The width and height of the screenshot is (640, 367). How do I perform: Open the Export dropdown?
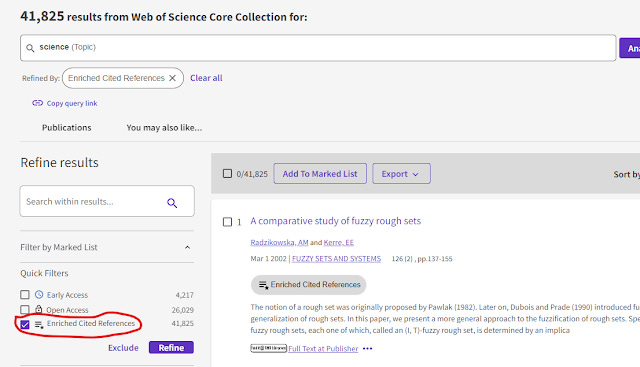[401, 173]
